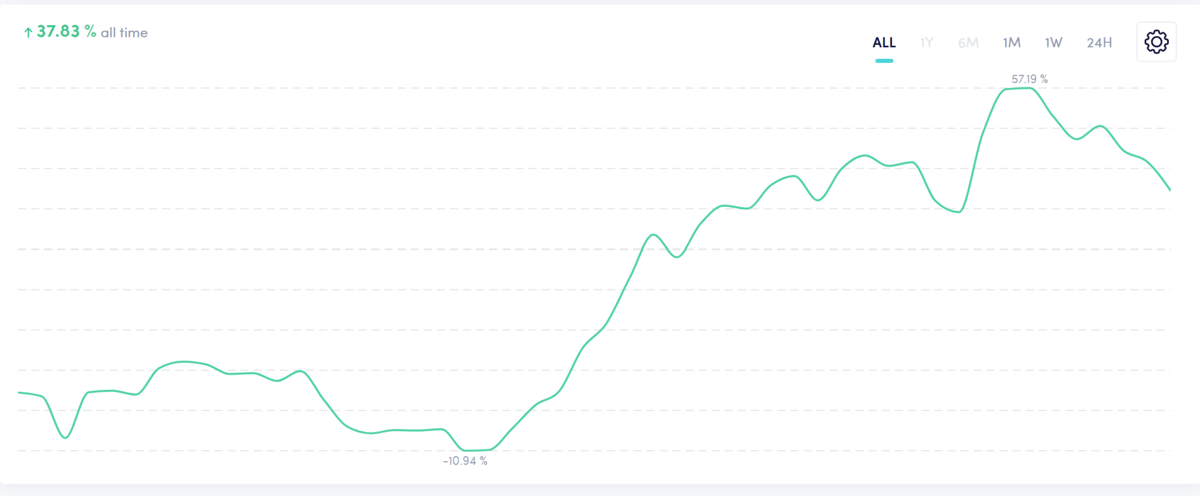Screen dimensions: 1200x496
Task: Click the "all time" label text
Action: click(x=124, y=33)
